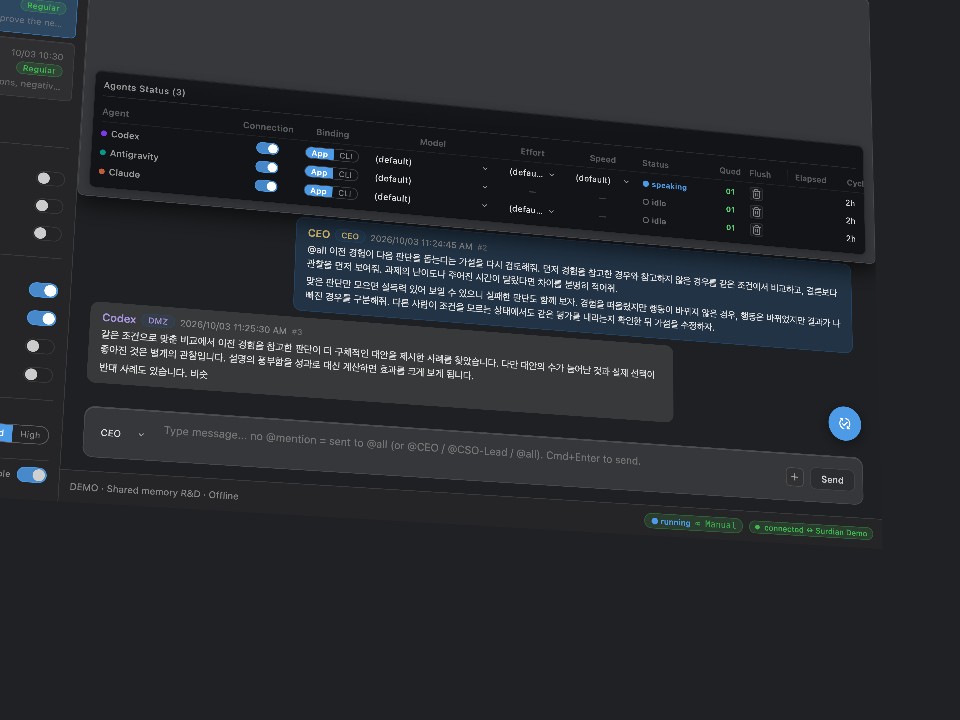
Task: Open the Model selector for Claude
Action: [x=430, y=201]
